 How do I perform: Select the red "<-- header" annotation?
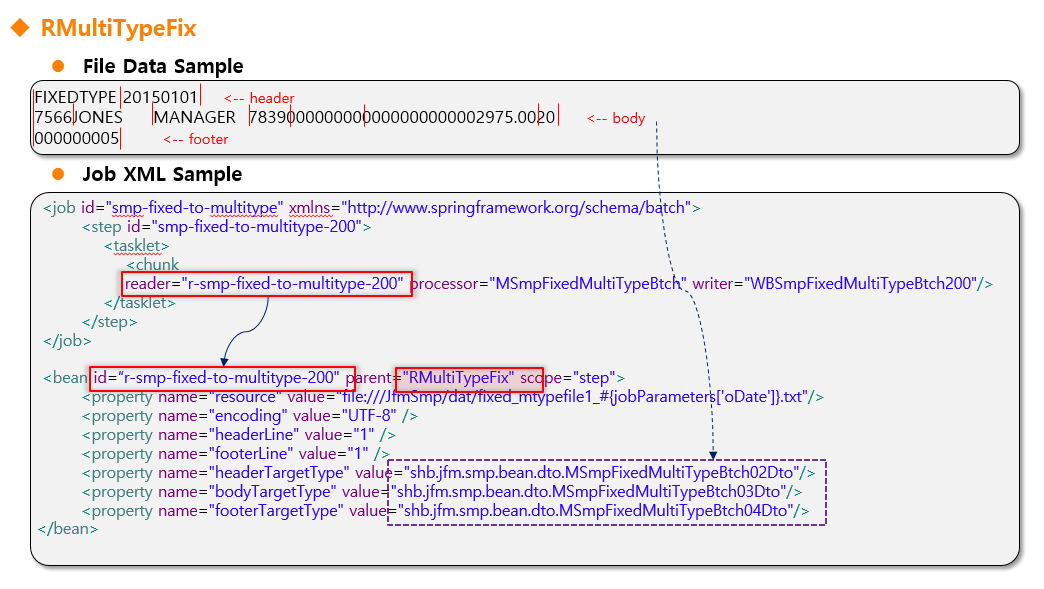(x=258, y=98)
